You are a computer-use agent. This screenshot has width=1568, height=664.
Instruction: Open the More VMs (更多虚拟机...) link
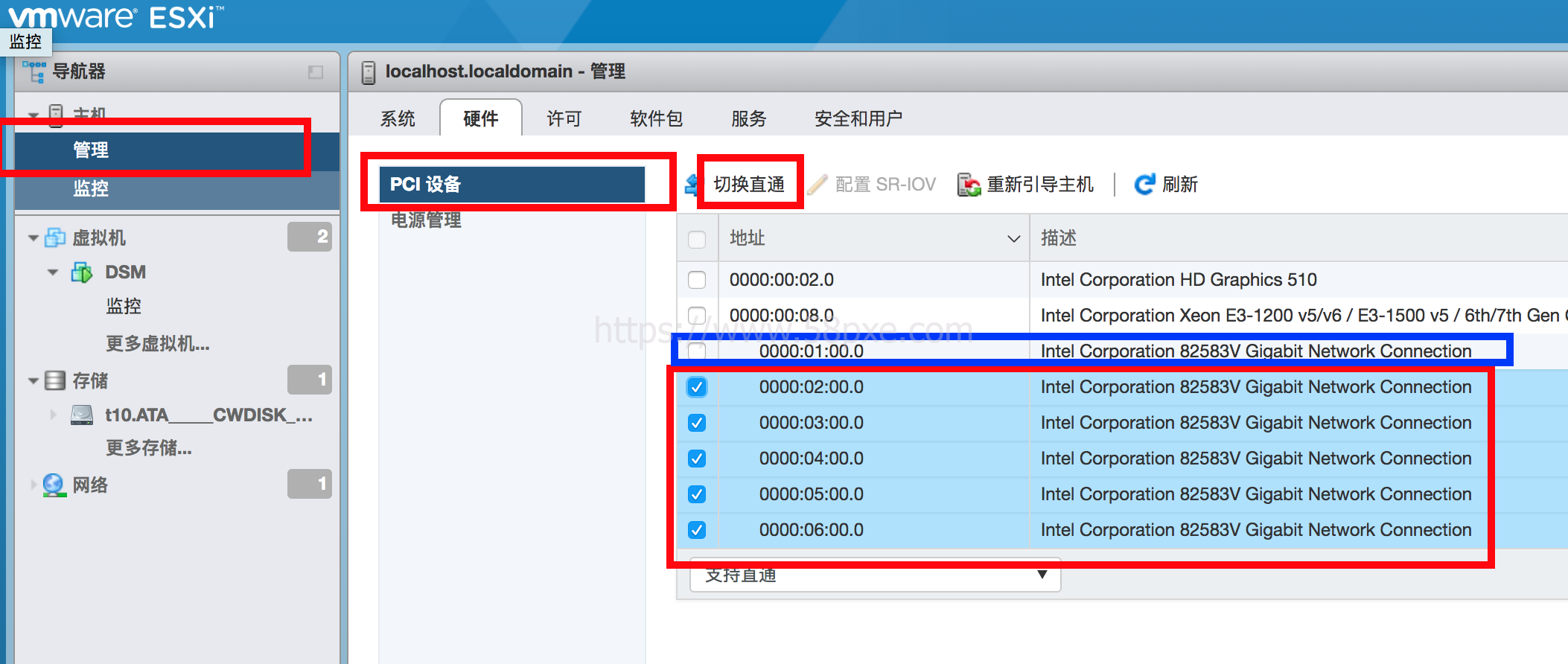click(x=158, y=344)
